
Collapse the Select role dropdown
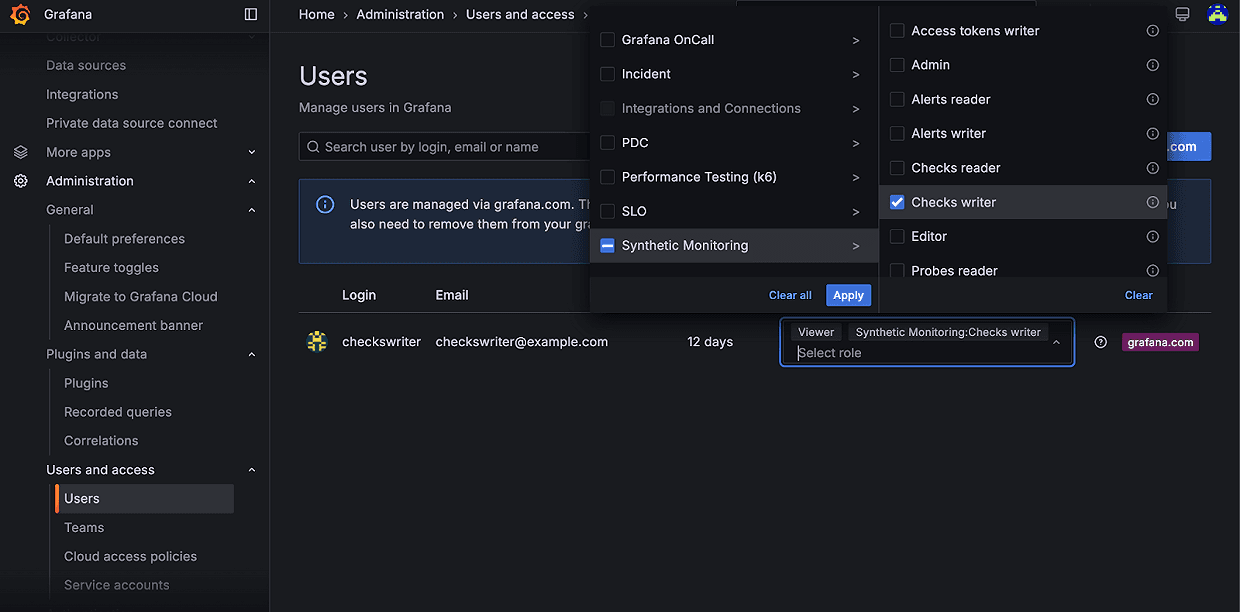point(1056,341)
